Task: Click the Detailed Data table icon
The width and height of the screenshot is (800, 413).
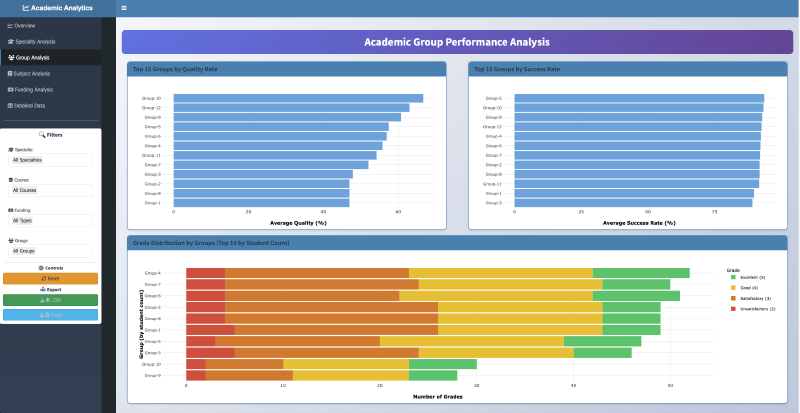Action: (10, 106)
